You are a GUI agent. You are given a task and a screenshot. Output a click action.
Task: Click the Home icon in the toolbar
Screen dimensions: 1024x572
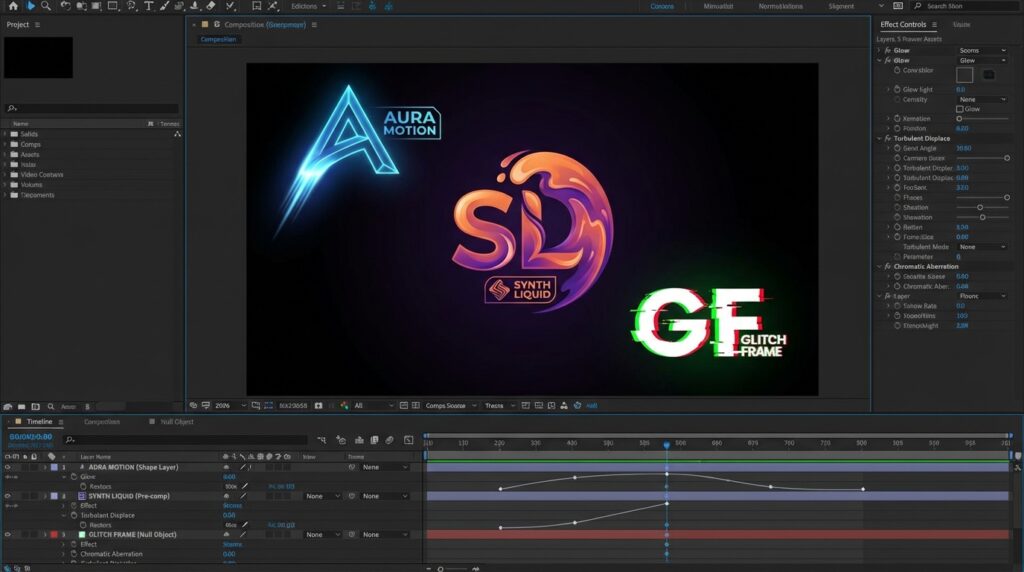pos(13,6)
